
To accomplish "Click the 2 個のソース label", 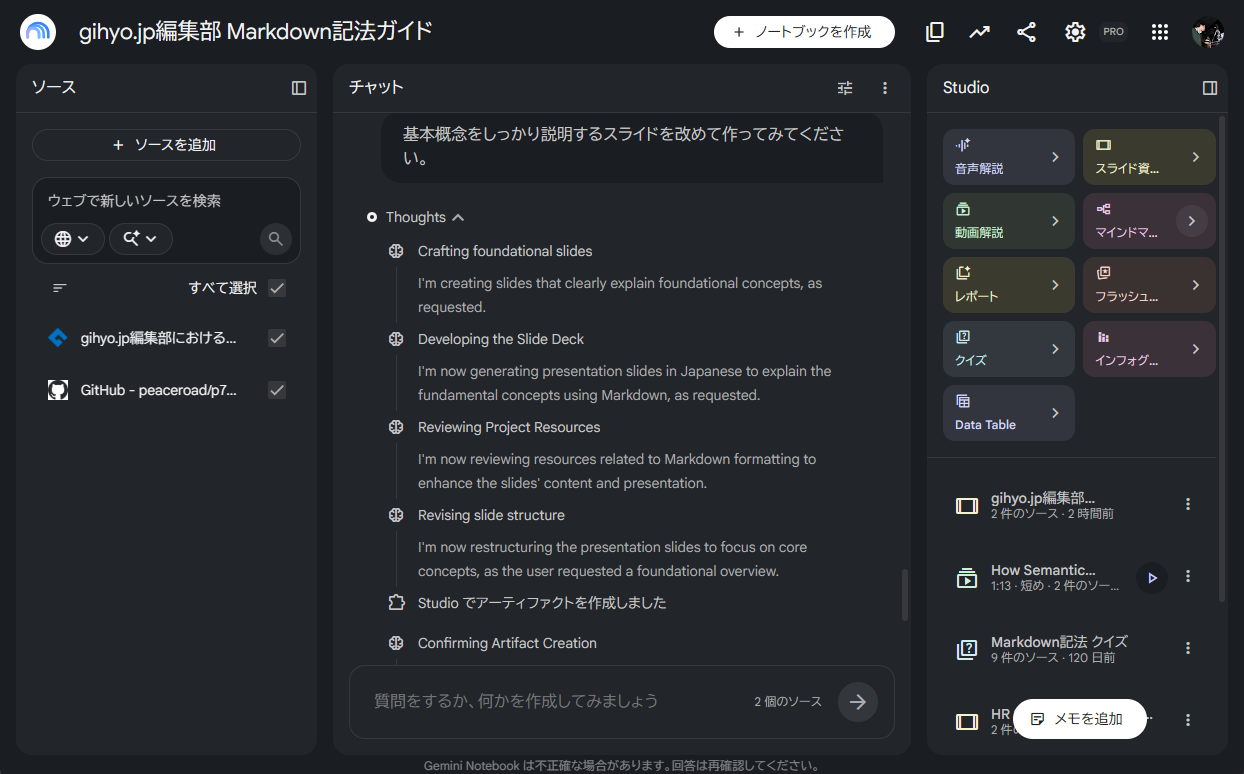I will 788,702.
